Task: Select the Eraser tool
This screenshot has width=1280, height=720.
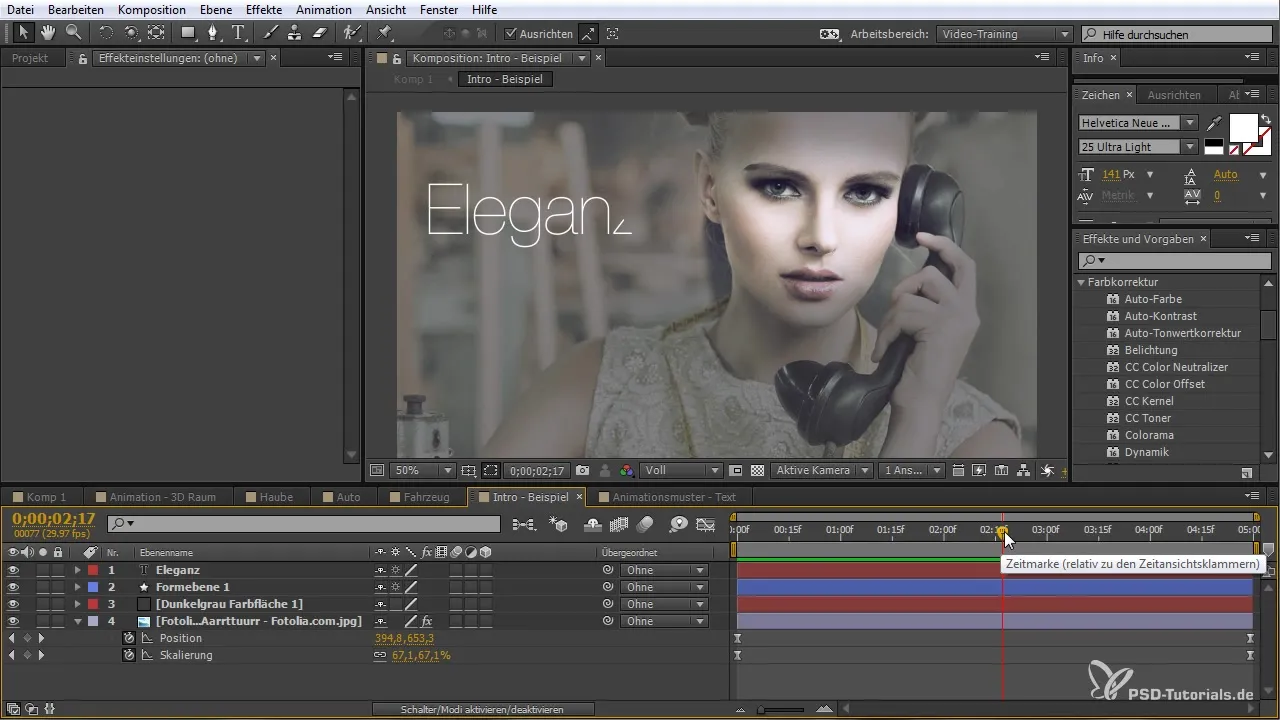Action: coord(320,33)
